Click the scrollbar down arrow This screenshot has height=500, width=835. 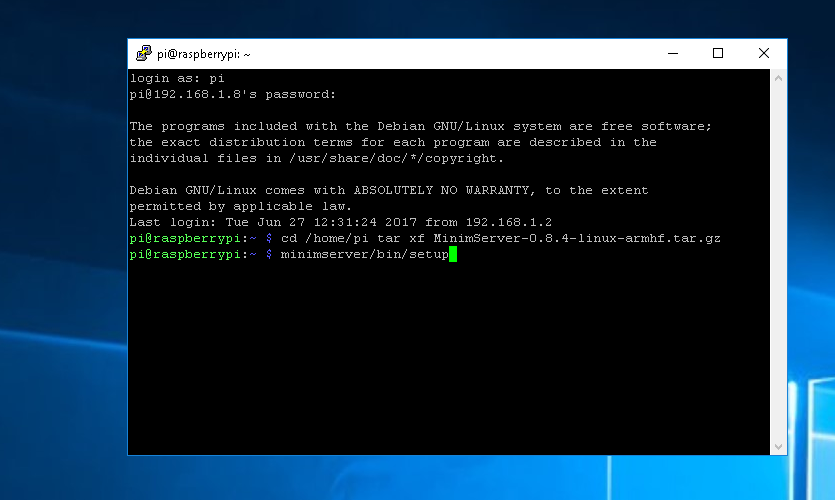778,446
